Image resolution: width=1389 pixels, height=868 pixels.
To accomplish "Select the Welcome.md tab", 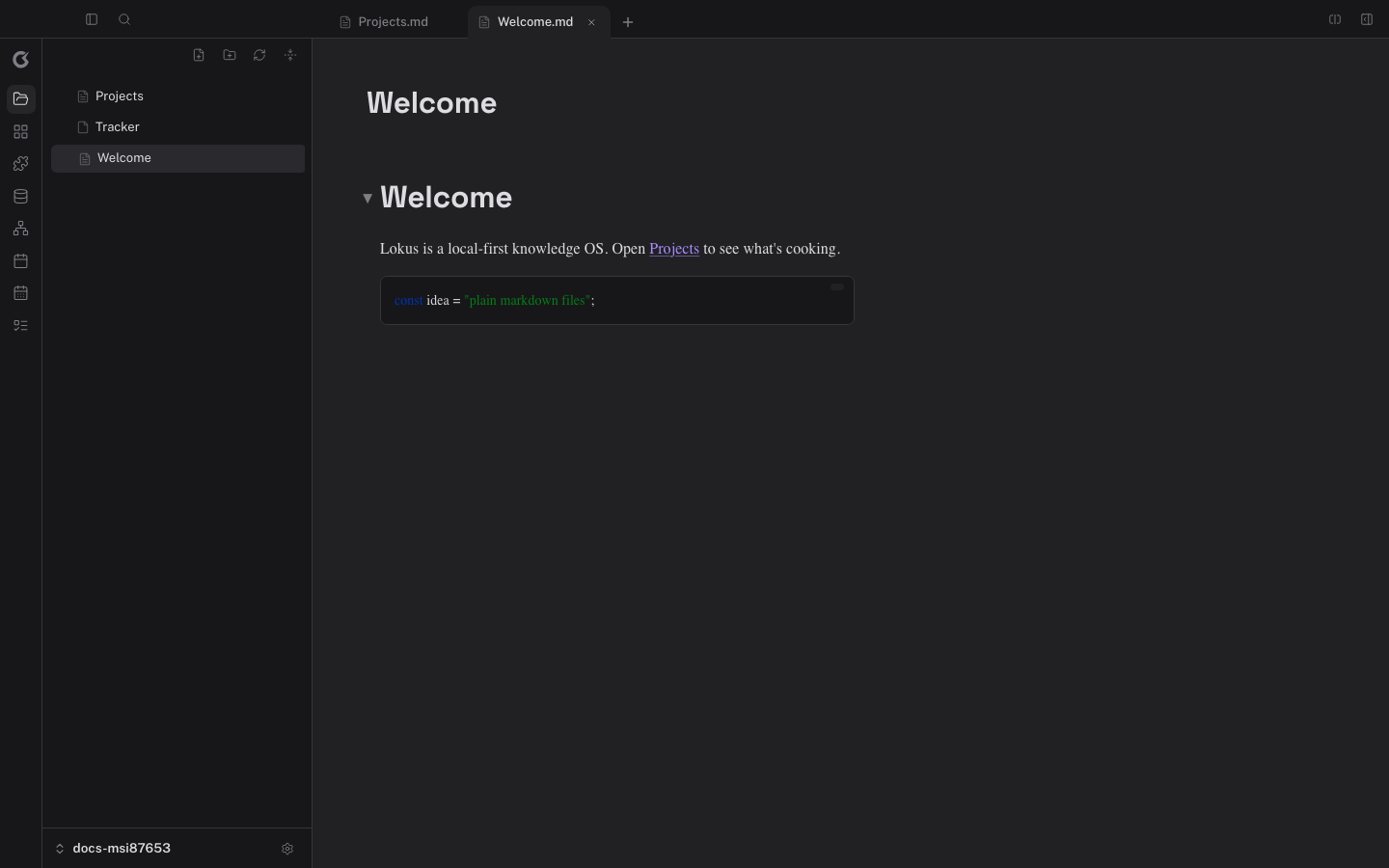I will (x=535, y=22).
